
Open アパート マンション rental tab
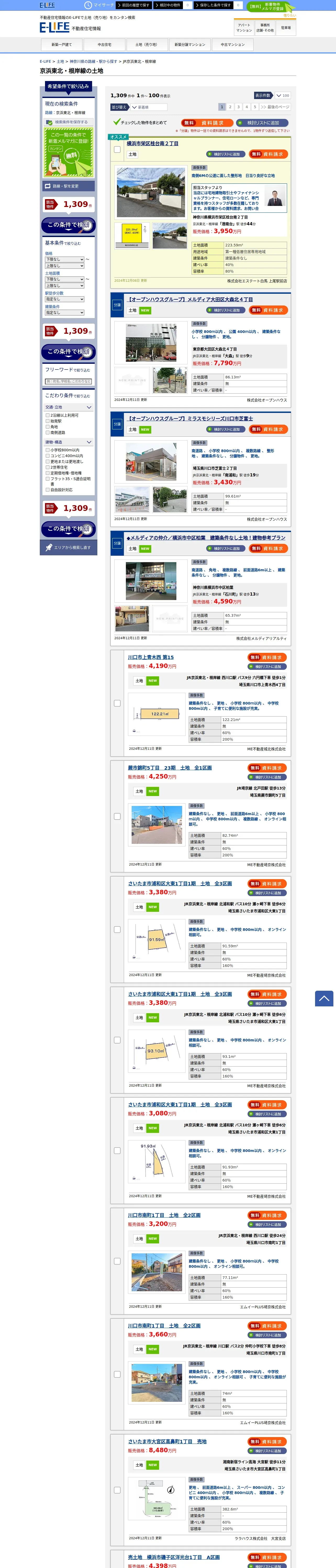(244, 27)
